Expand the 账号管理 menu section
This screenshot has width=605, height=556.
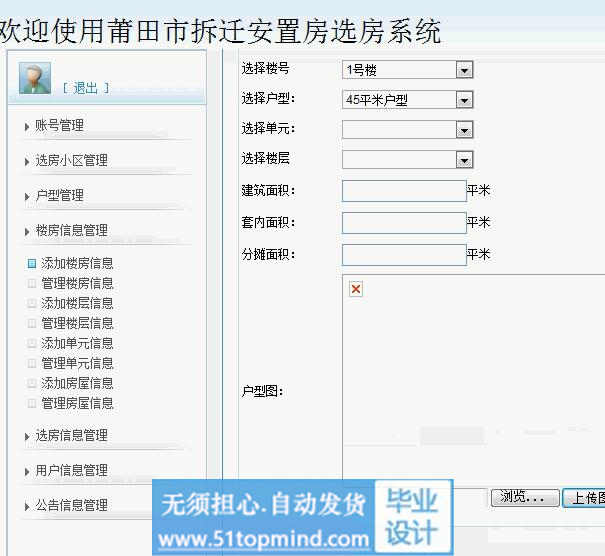click(x=59, y=125)
